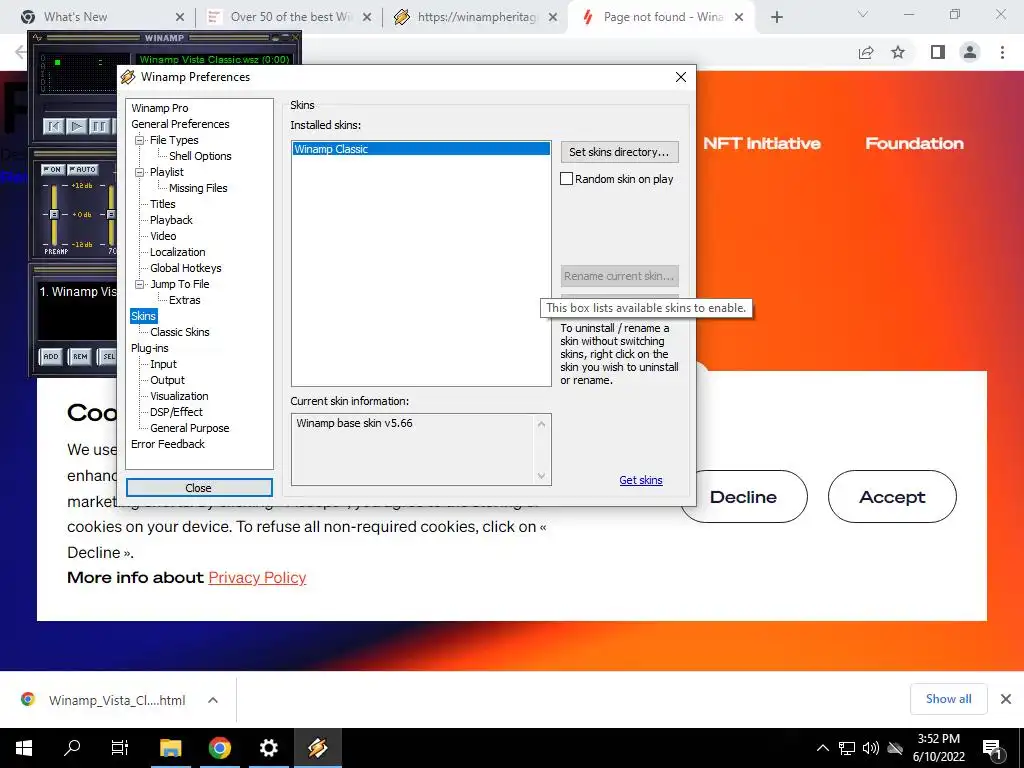This screenshot has height=768, width=1024.
Task: Open Output plug-ins page
Action: (167, 380)
